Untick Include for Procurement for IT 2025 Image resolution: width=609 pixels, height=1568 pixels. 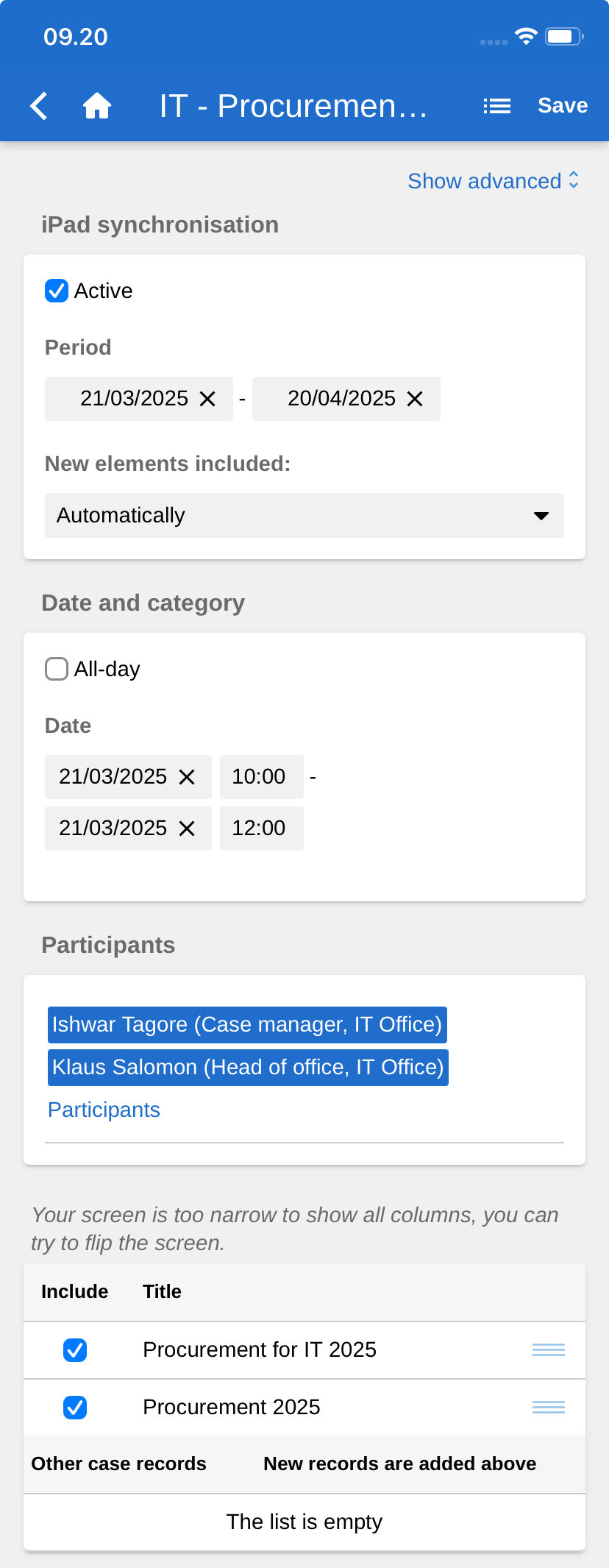[75, 1349]
